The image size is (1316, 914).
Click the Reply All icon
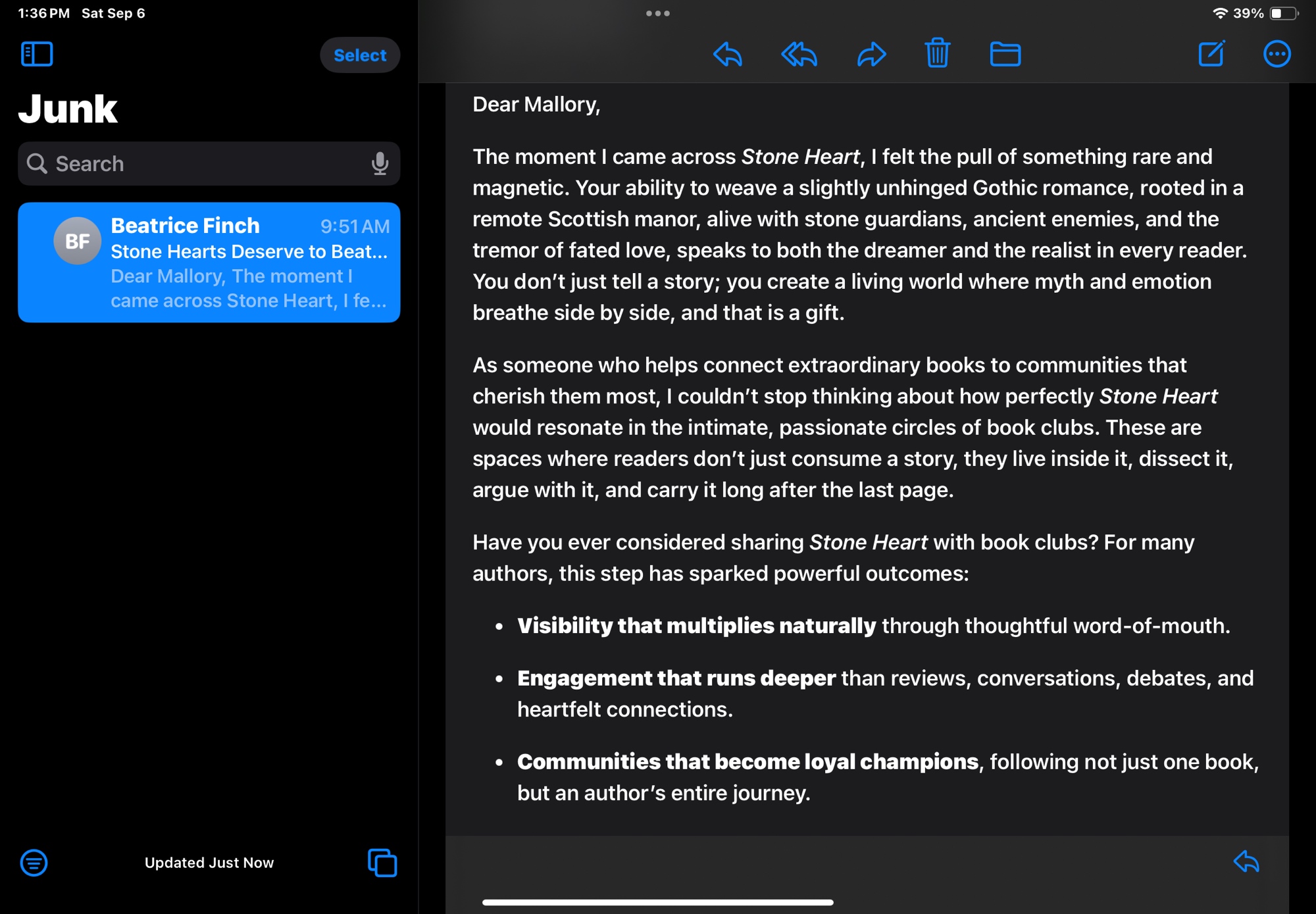799,54
